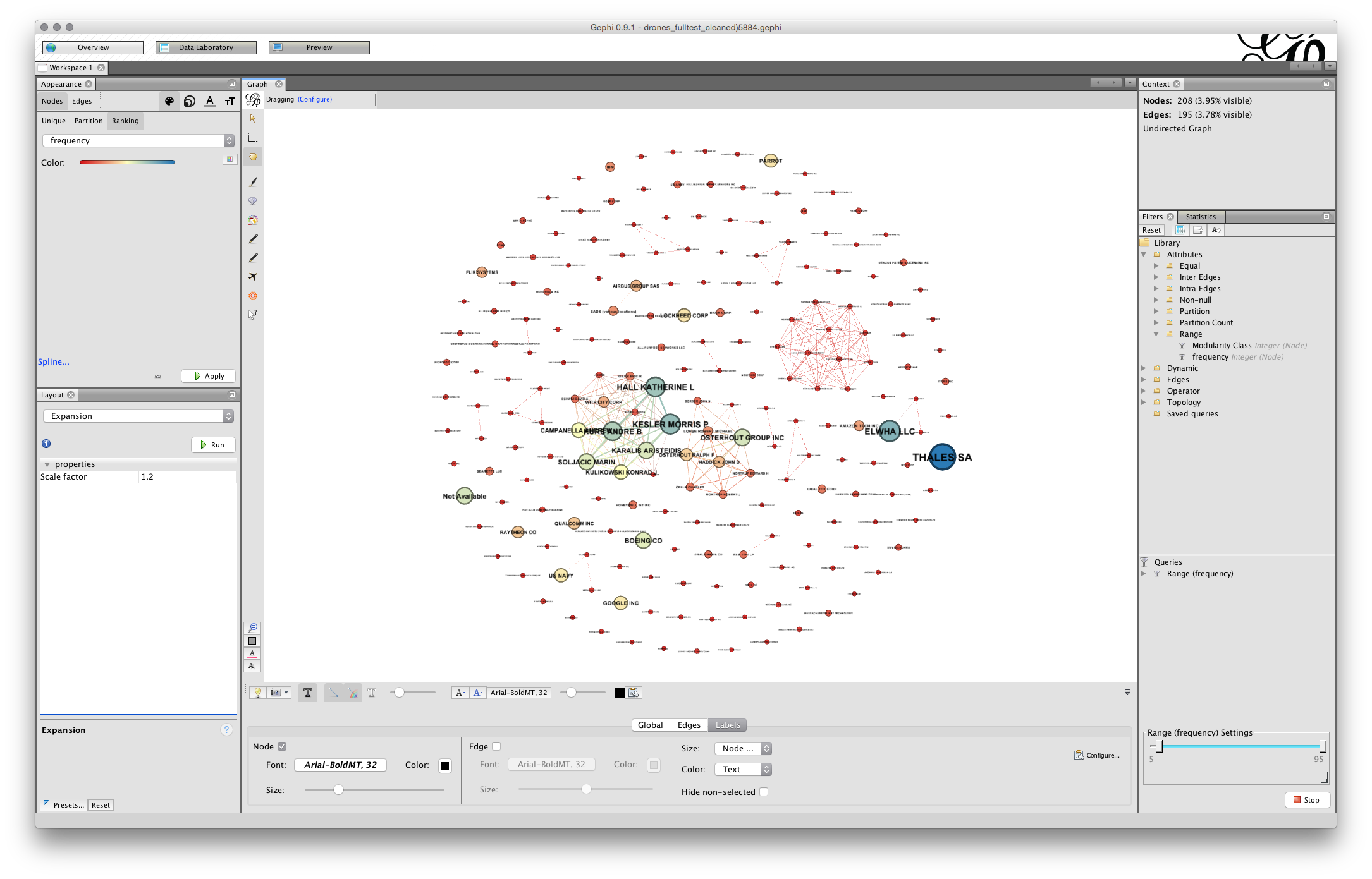Click the frequency color gradient bar
1372x879 pixels.
127,162
